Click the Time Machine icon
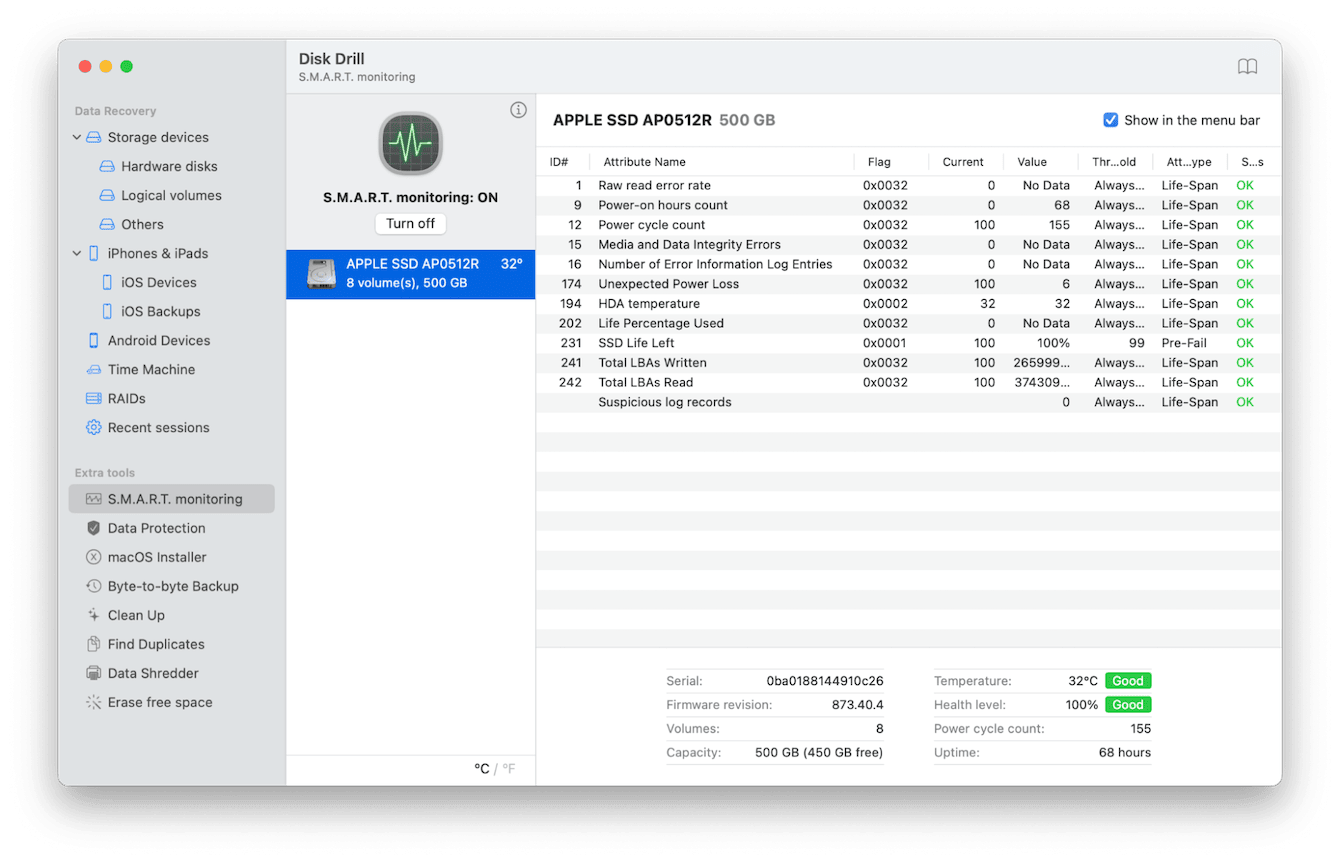Viewport: 1340px width, 863px height. 95,369
